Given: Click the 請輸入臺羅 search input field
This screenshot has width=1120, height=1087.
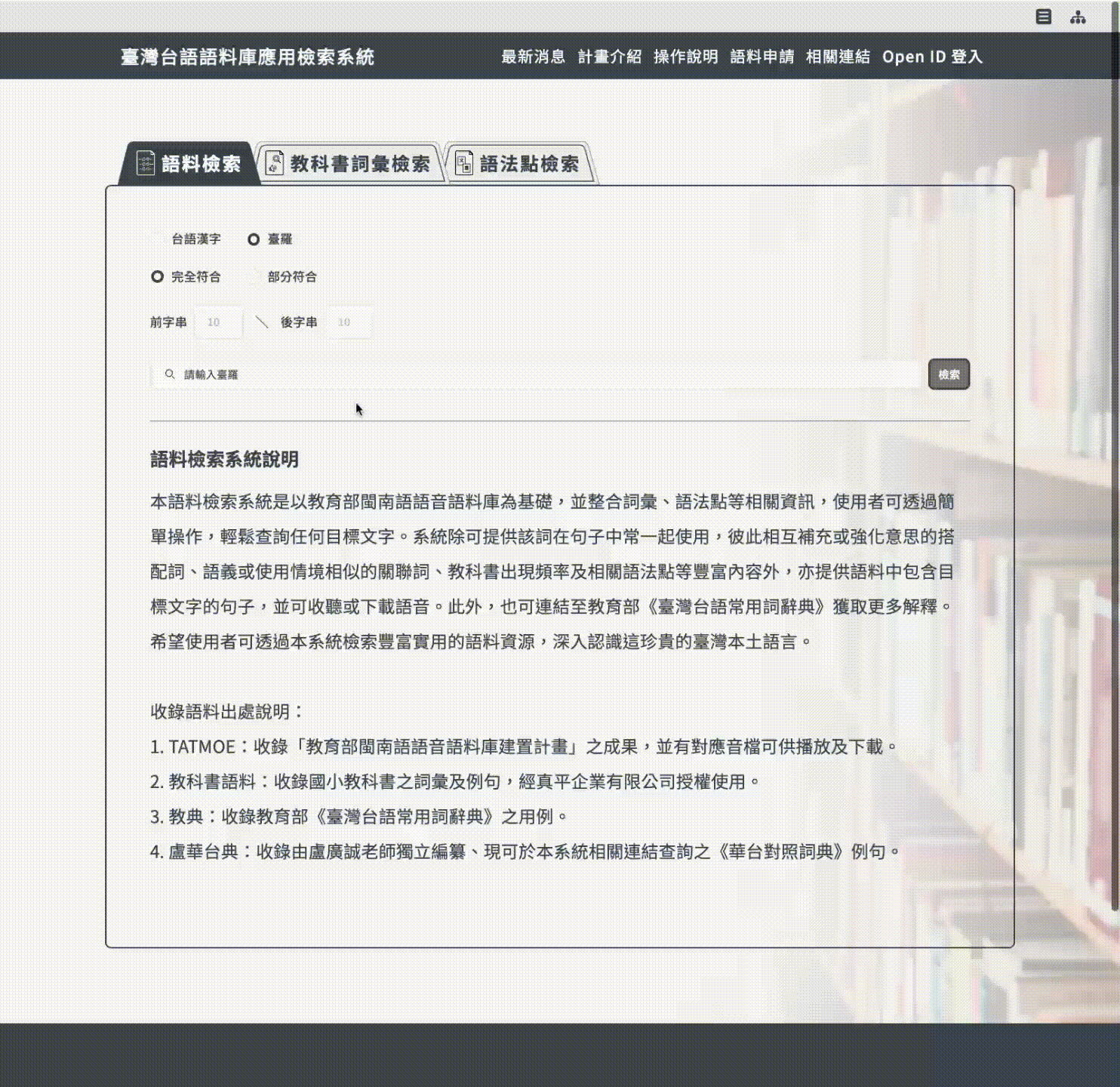Looking at the screenshot, I should (543, 374).
